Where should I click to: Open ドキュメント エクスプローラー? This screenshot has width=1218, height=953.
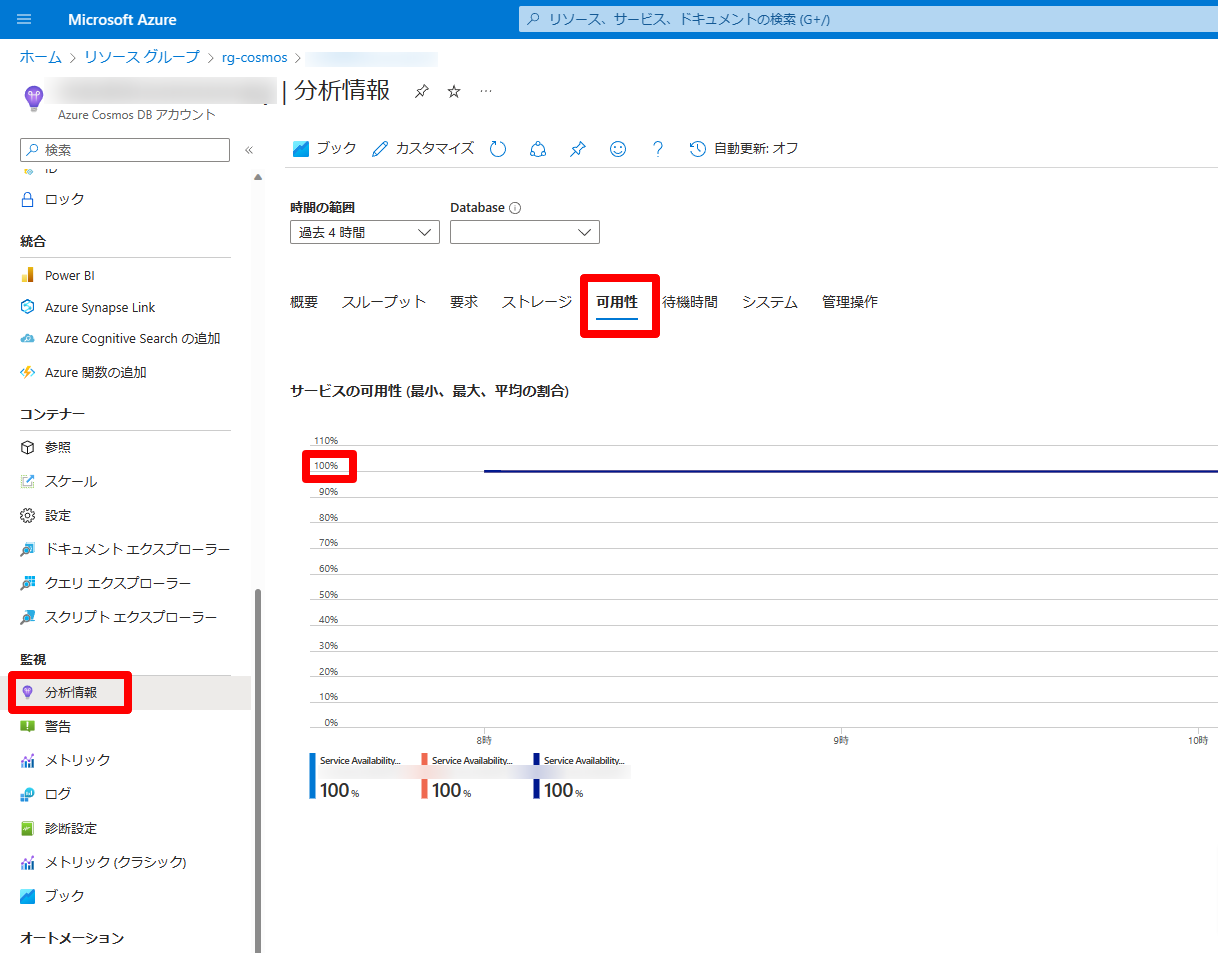tap(125, 549)
